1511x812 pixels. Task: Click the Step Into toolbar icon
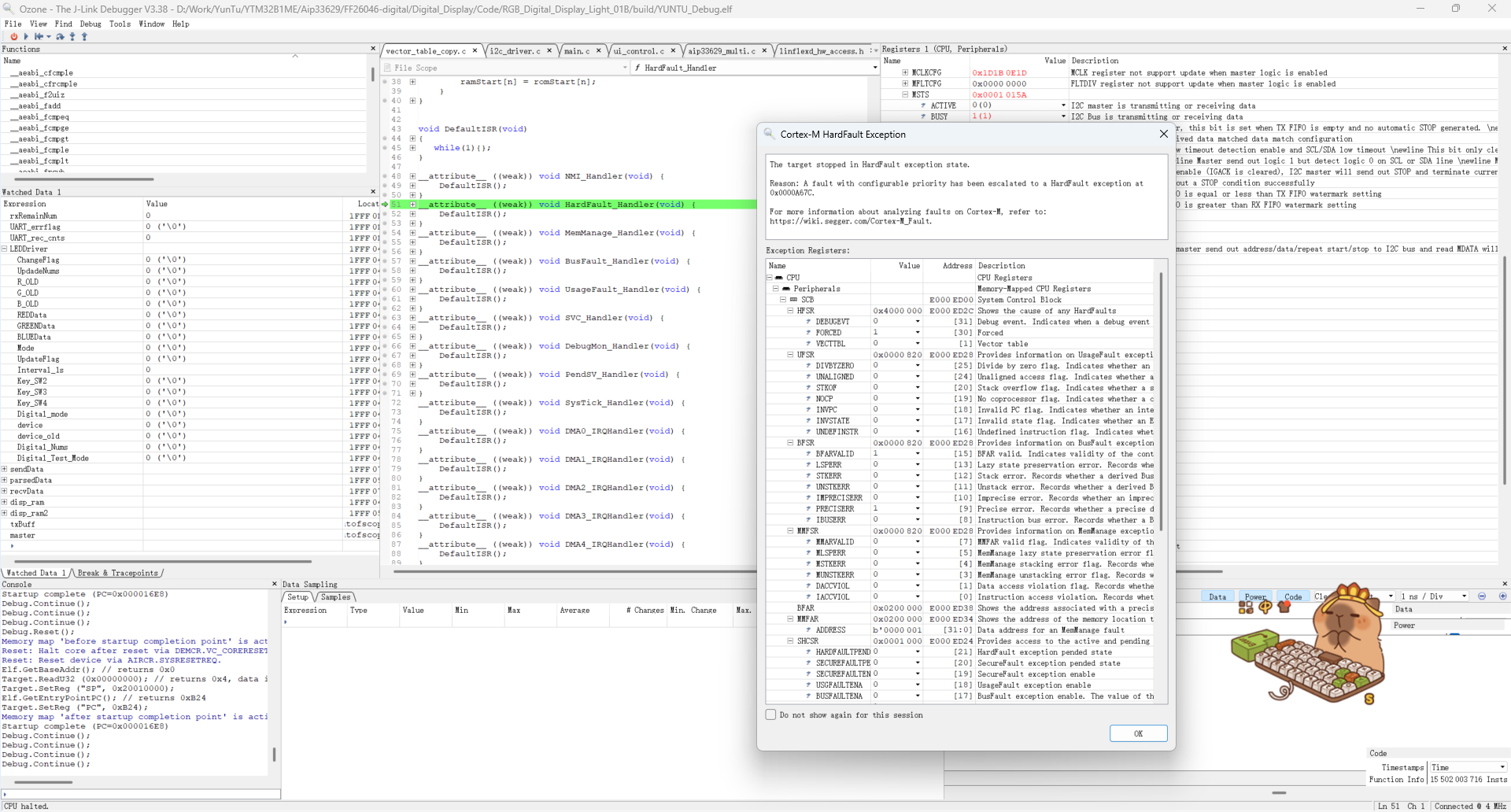pyautogui.click(x=72, y=36)
